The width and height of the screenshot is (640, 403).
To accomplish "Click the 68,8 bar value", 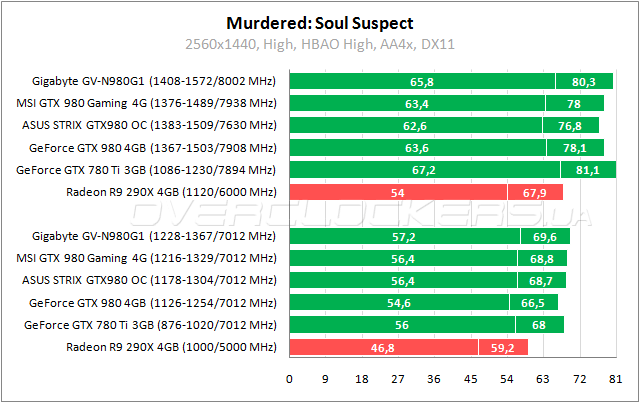I will (x=542, y=259).
